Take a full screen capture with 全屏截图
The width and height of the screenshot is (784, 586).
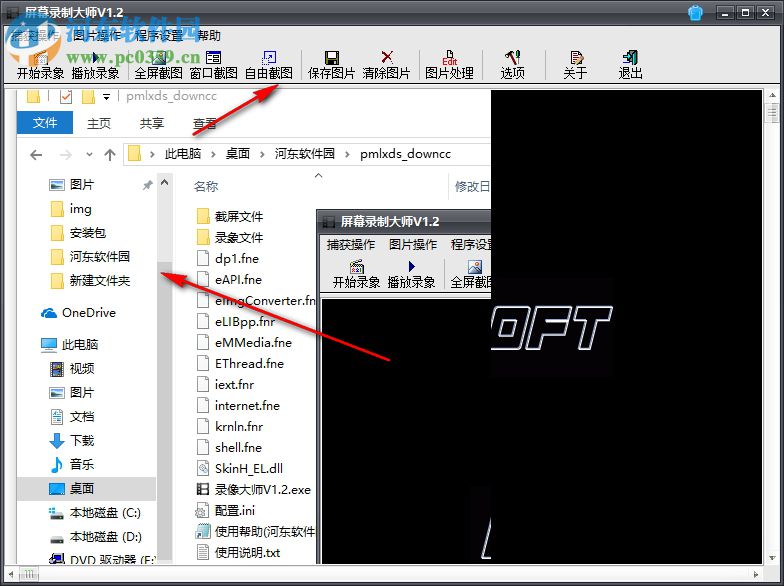tap(158, 66)
